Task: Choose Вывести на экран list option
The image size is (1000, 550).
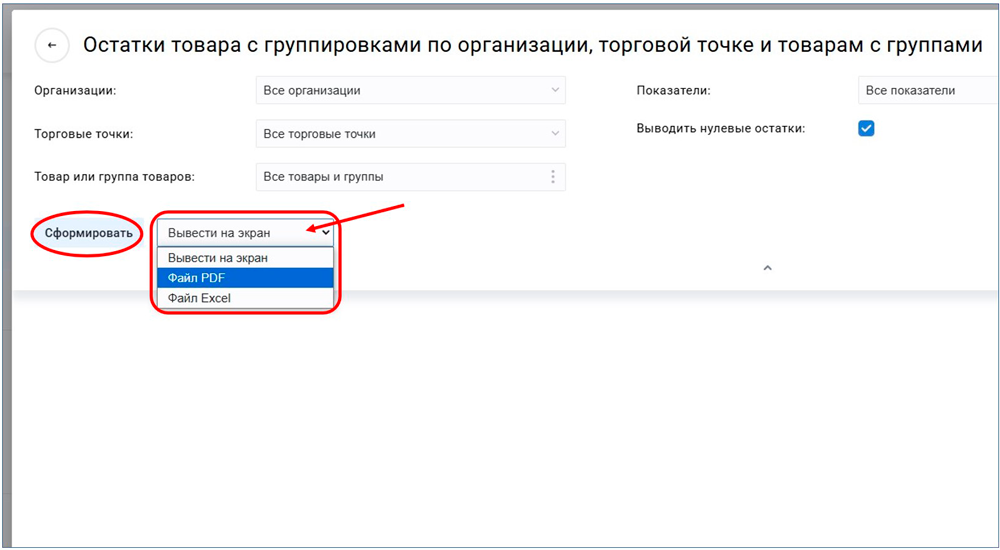Action: click(244, 258)
